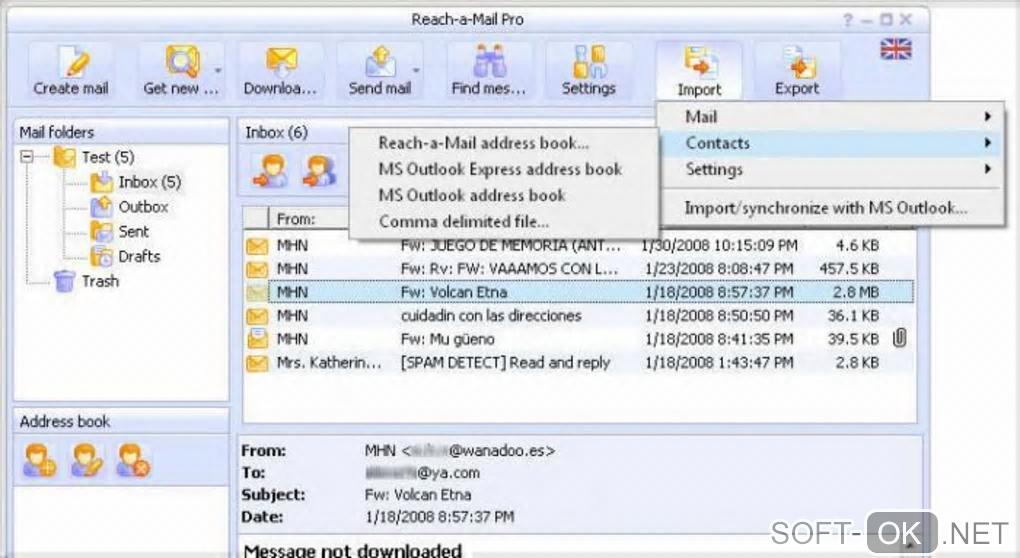Image resolution: width=1020 pixels, height=558 pixels.
Task: Open the Send mail dropdown arrow
Action: pyautogui.click(x=416, y=70)
